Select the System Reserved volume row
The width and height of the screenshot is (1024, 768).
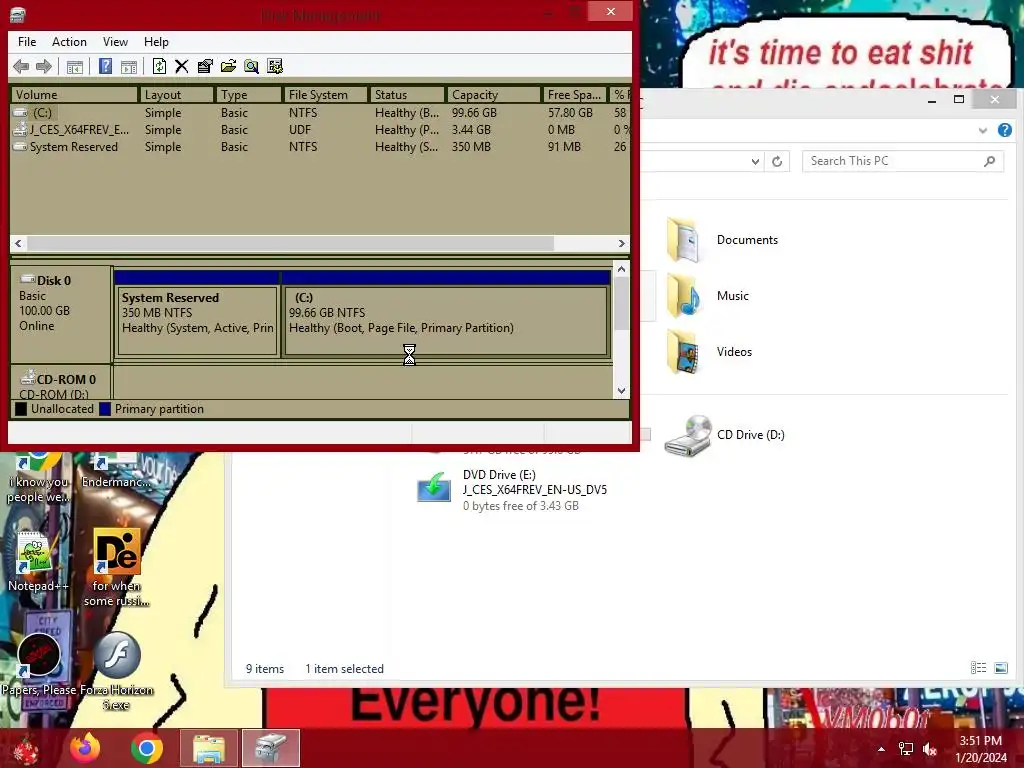pyautogui.click(x=320, y=147)
